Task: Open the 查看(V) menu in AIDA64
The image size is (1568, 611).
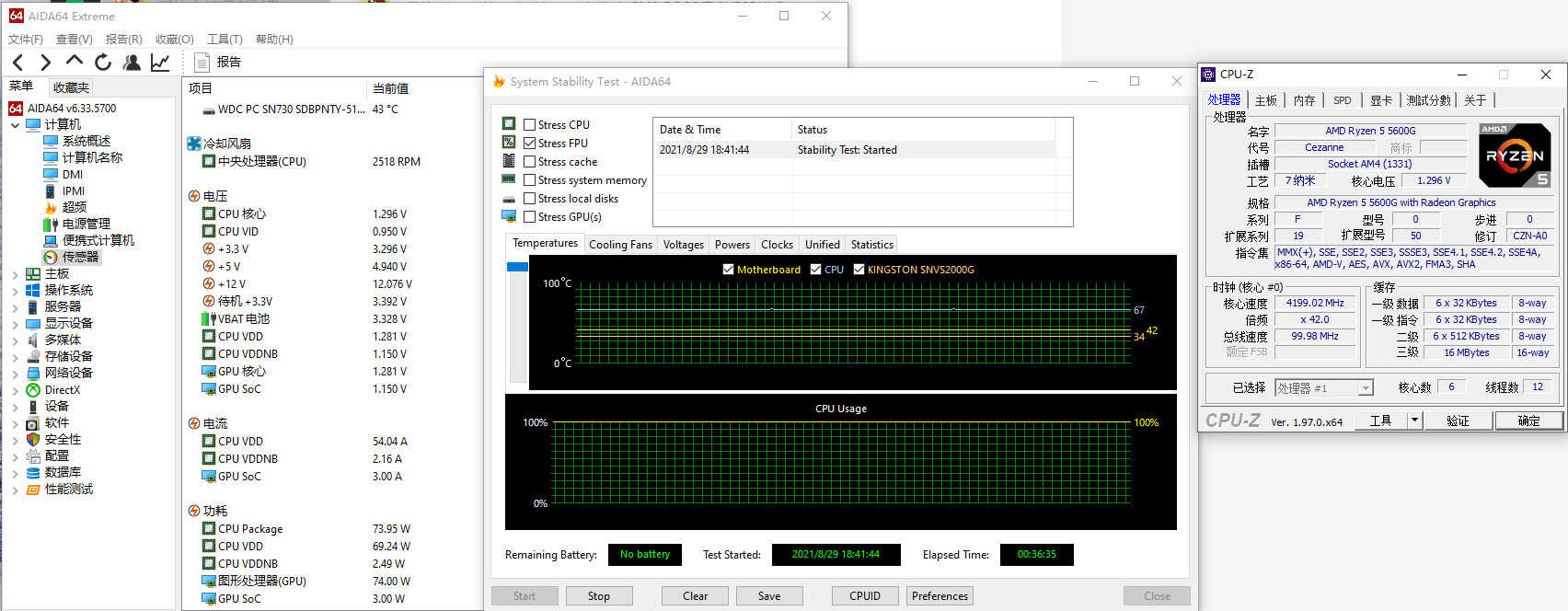Action: click(x=75, y=39)
